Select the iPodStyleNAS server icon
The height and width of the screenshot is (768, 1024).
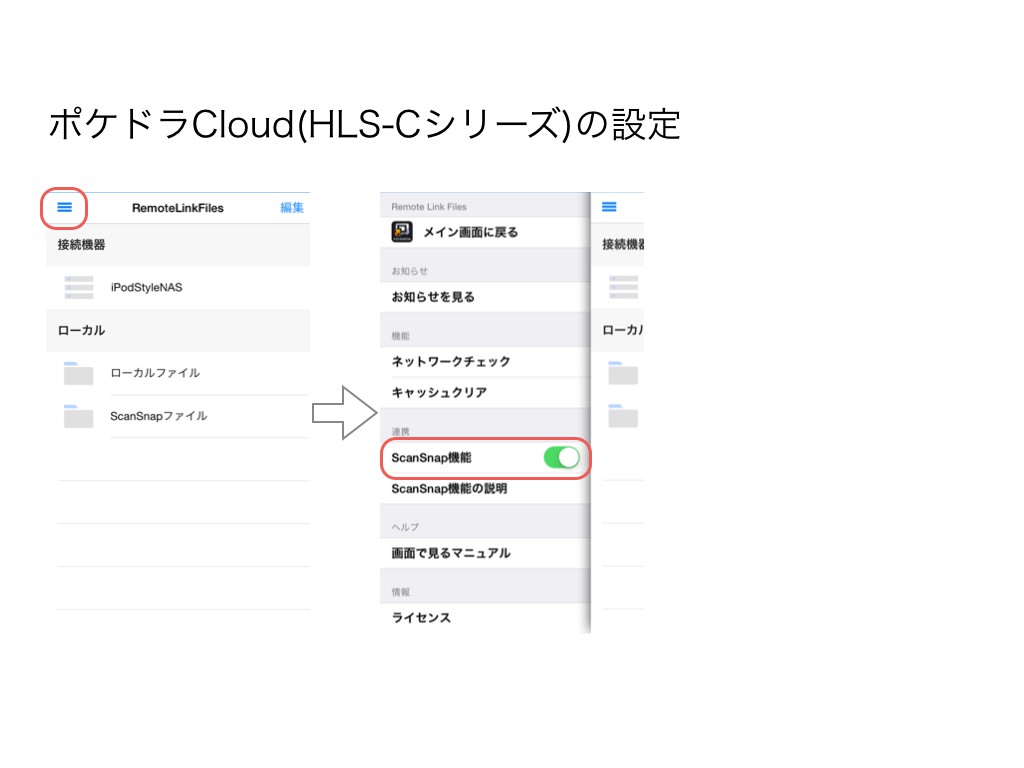[x=78, y=287]
